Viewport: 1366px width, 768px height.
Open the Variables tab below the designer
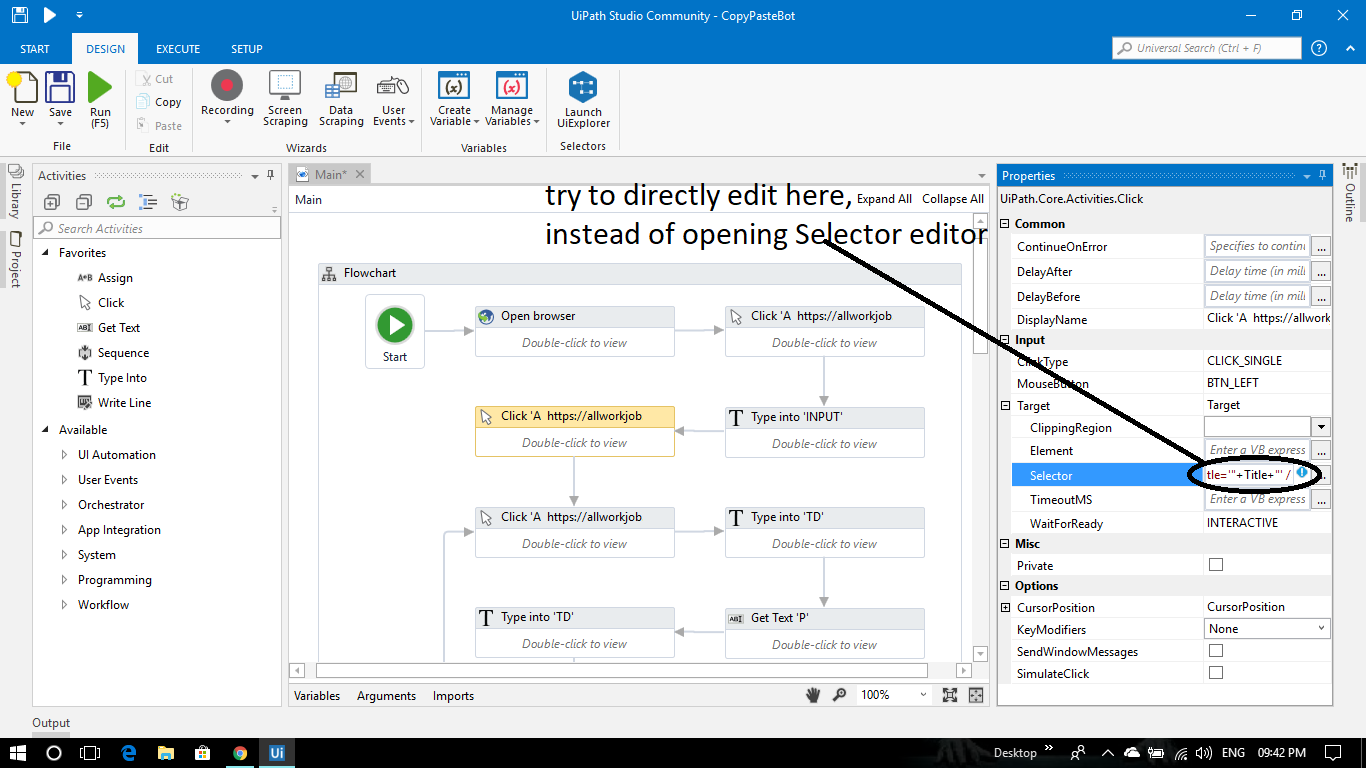(317, 696)
